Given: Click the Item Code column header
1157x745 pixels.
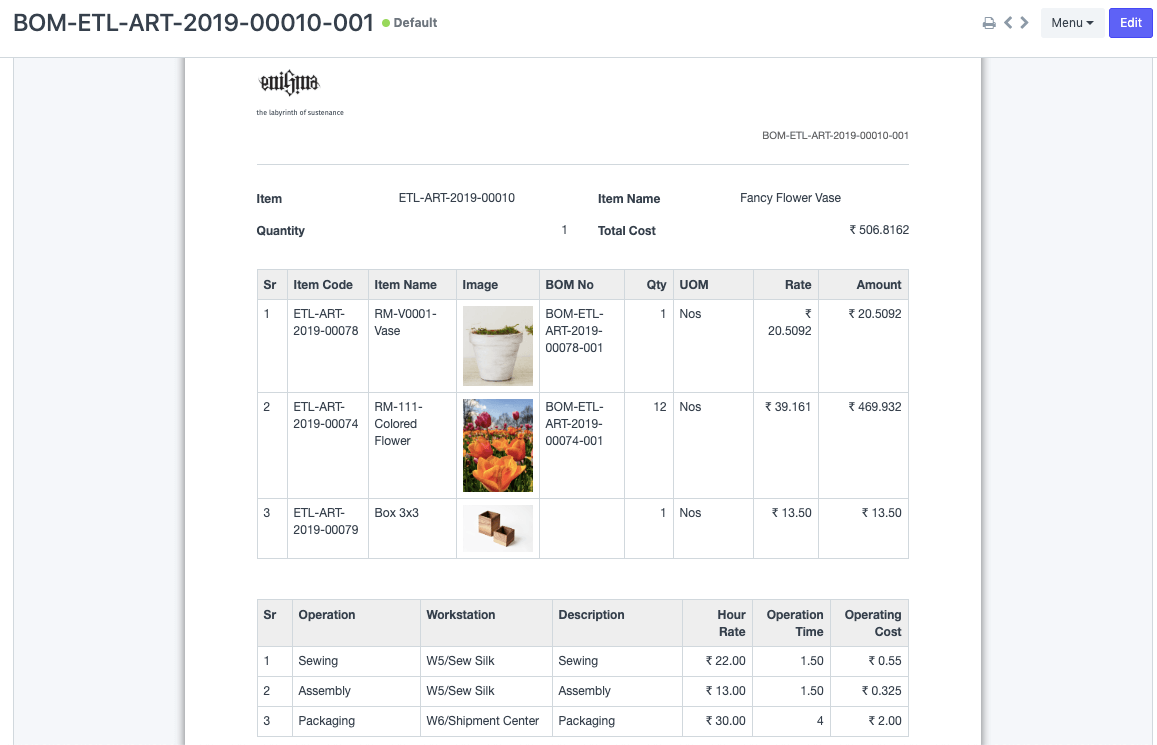Looking at the screenshot, I should [323, 285].
